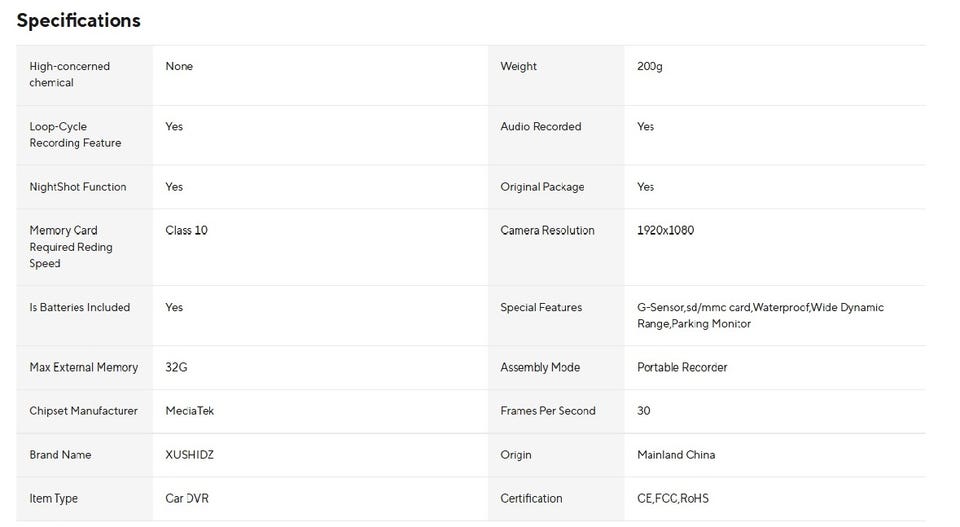Viewport: 960px width, 527px height.
Task: Click the Specifications heading
Action: click(x=78, y=20)
